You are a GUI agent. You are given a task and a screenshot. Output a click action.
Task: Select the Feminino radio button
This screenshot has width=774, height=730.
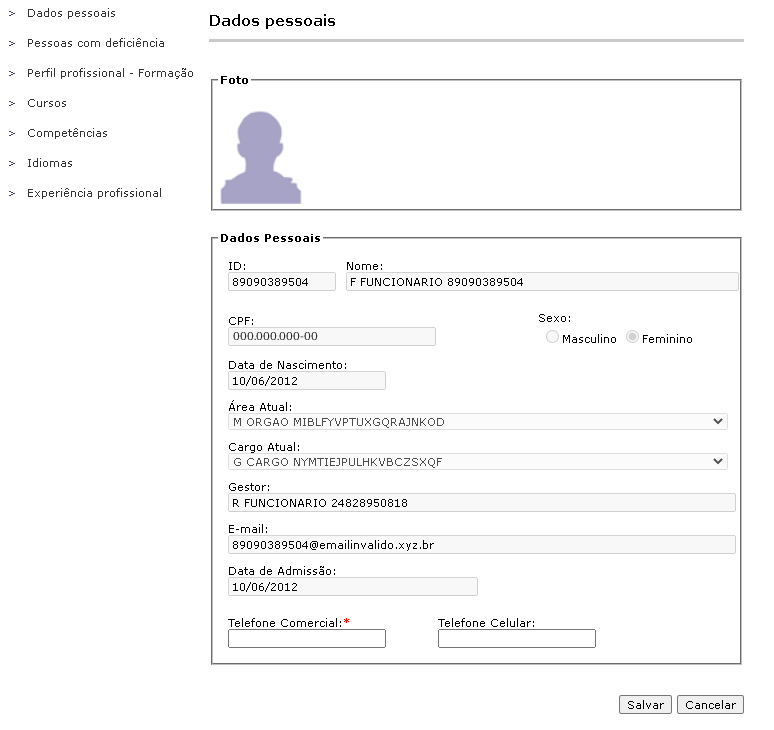[632, 338]
